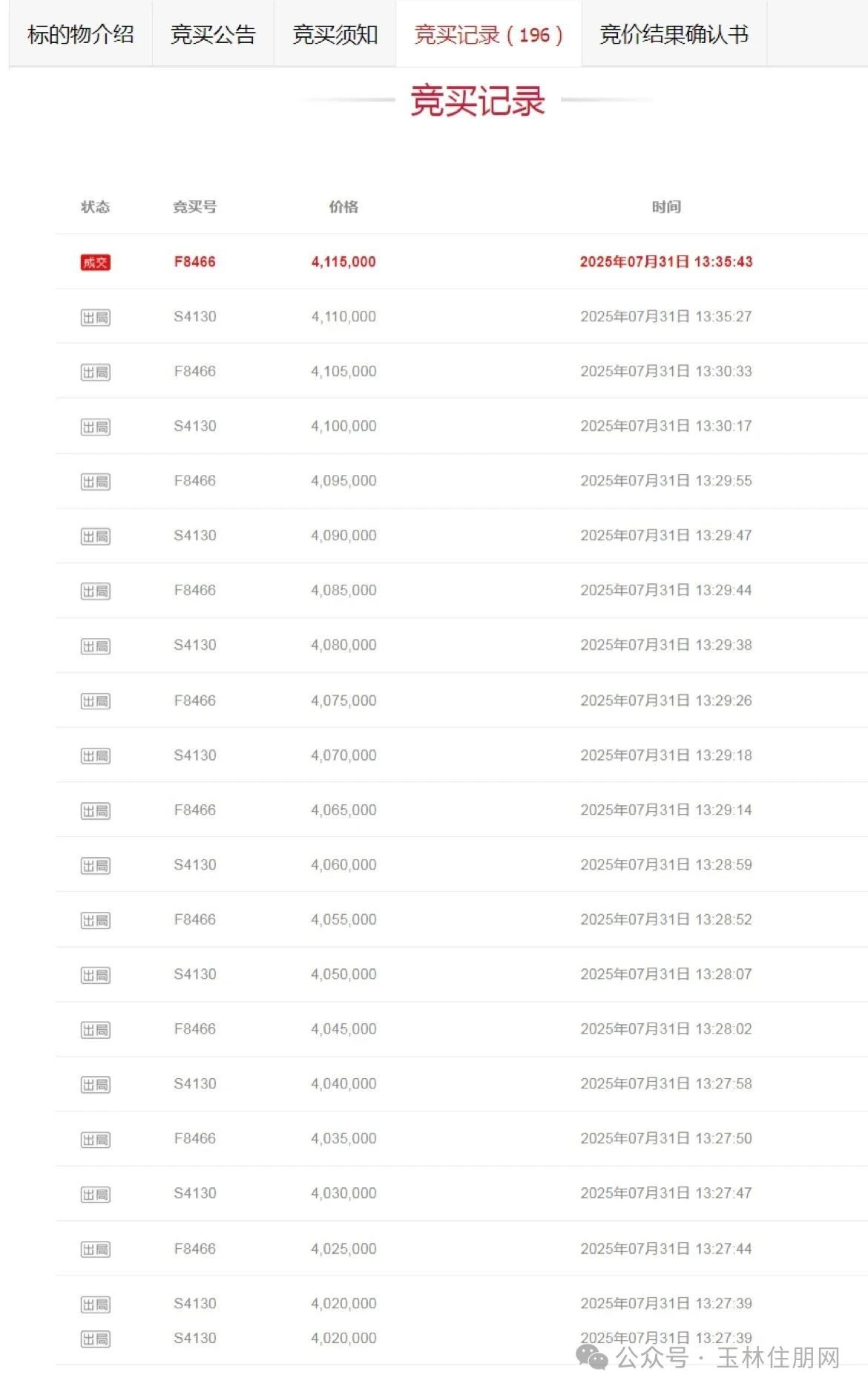Click 出局 badge beside price 4,105,000
The height and width of the screenshot is (1392, 868).
[x=95, y=372]
